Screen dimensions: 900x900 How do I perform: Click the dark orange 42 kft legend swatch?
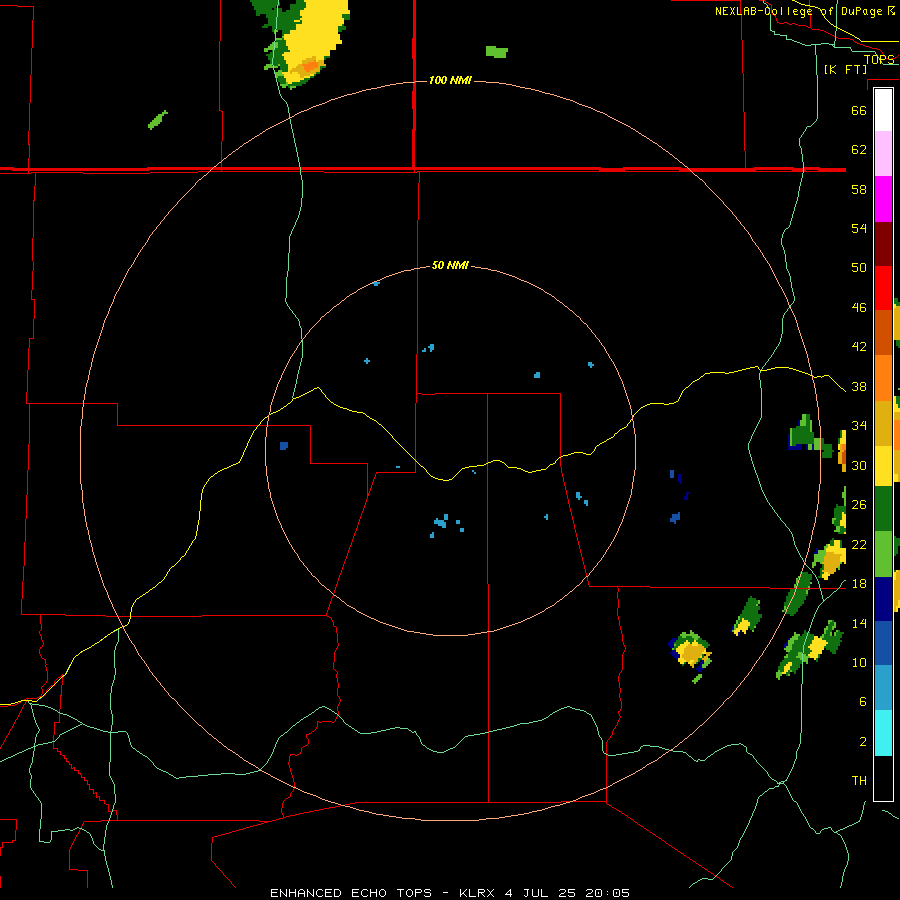click(883, 332)
